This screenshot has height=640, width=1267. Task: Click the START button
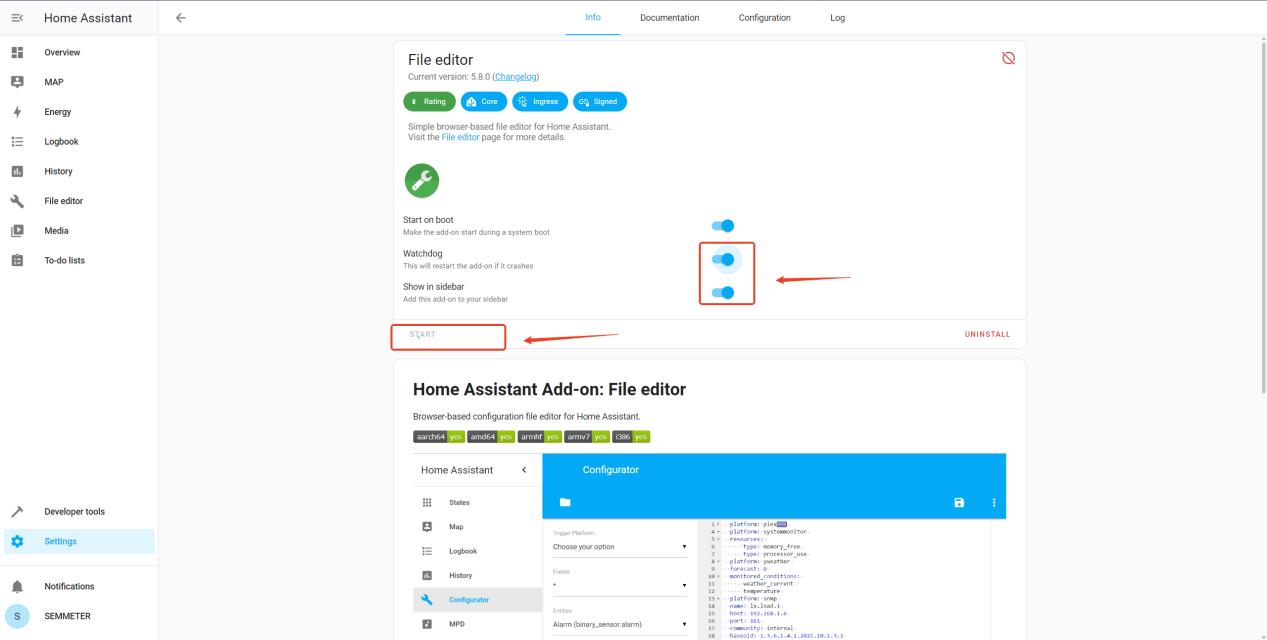pos(423,335)
